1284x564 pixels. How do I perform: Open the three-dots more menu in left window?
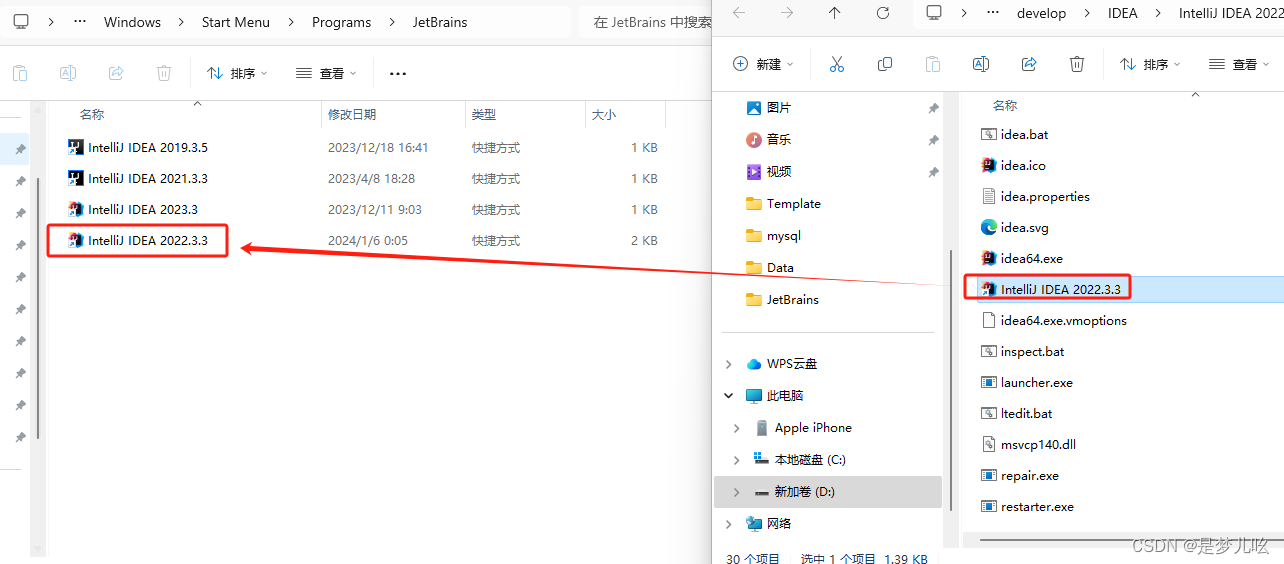click(398, 73)
